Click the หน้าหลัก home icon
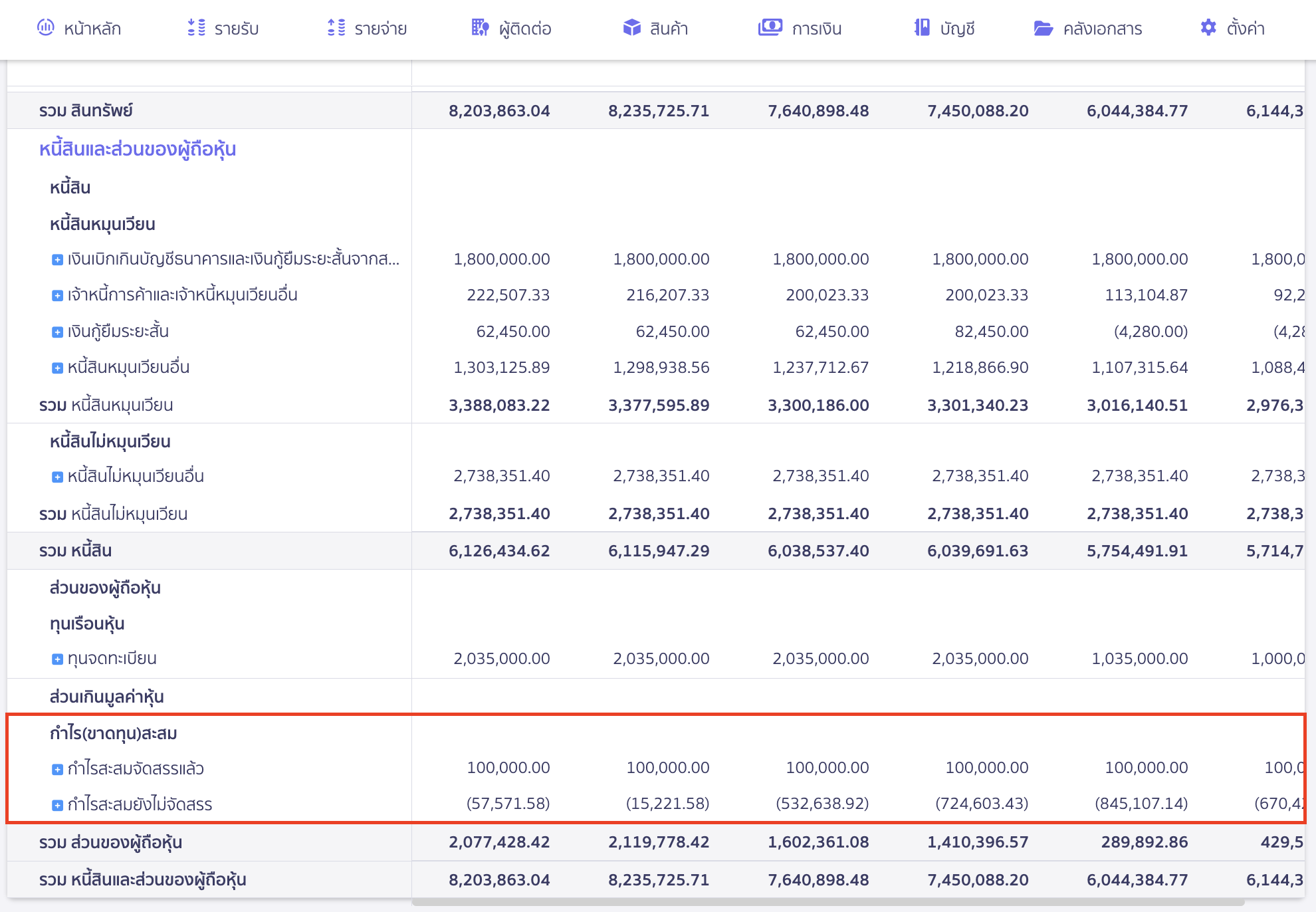This screenshot has height=912, width=1316. (45, 28)
